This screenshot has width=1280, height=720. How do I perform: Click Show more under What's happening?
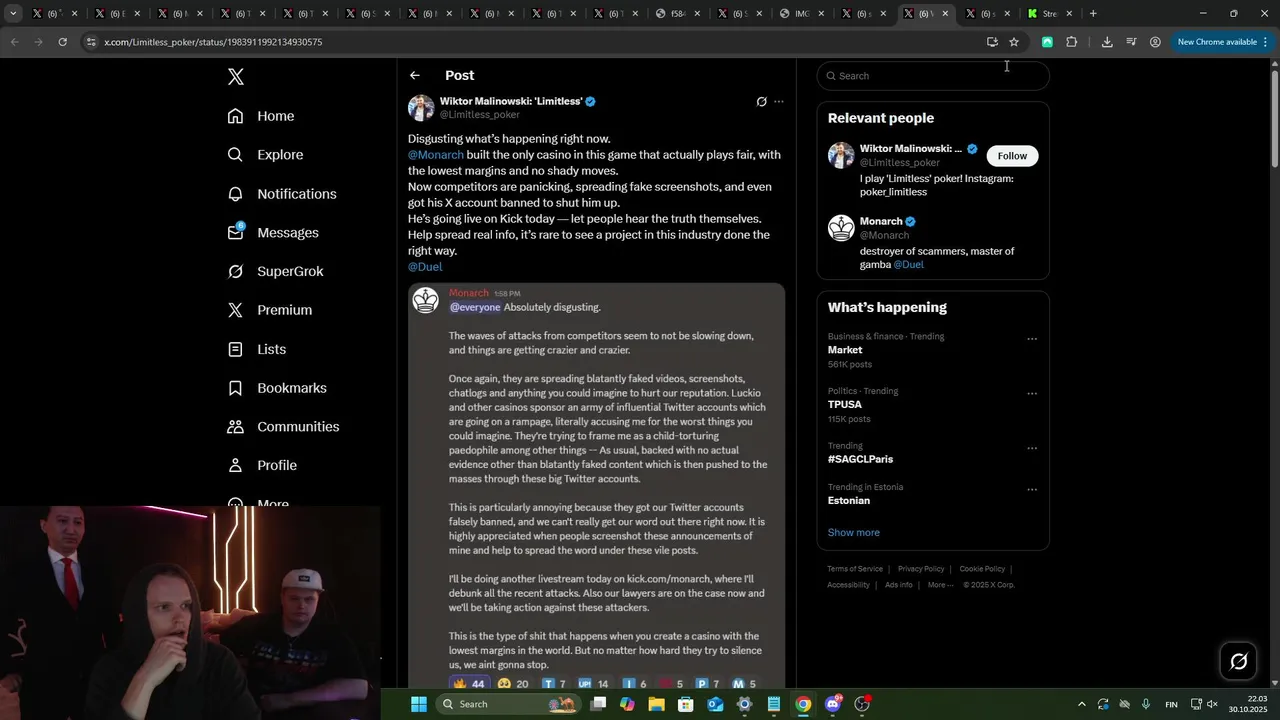click(x=854, y=532)
